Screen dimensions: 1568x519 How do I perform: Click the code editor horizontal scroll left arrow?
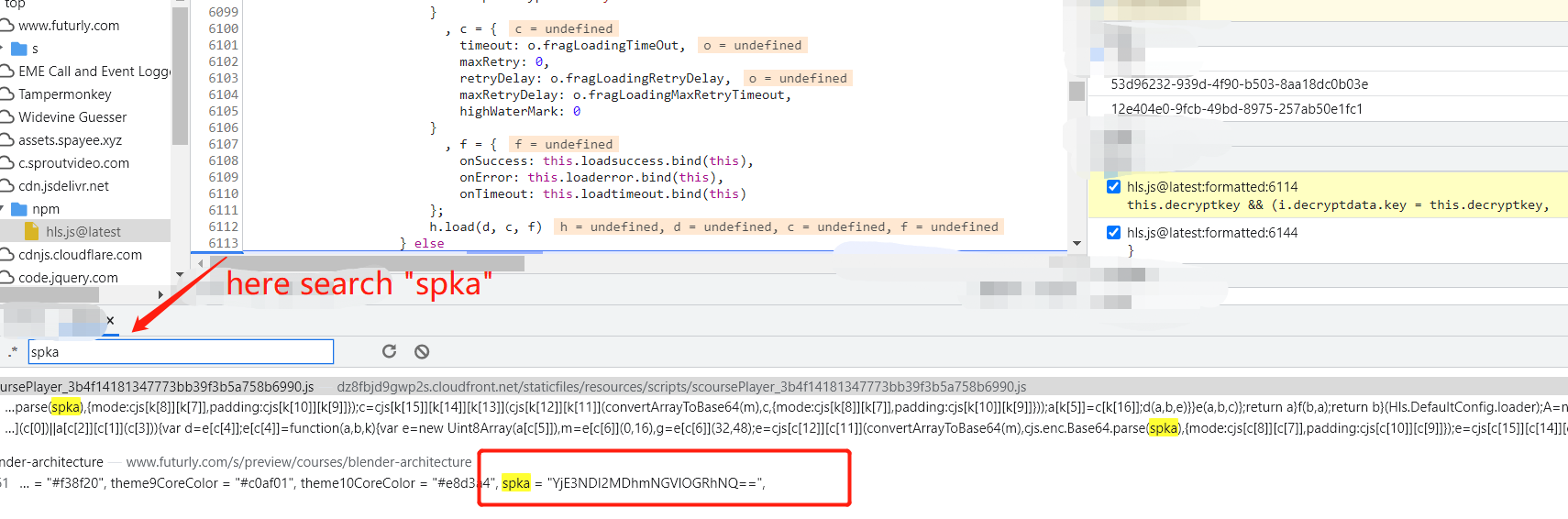pyautogui.click(x=200, y=263)
